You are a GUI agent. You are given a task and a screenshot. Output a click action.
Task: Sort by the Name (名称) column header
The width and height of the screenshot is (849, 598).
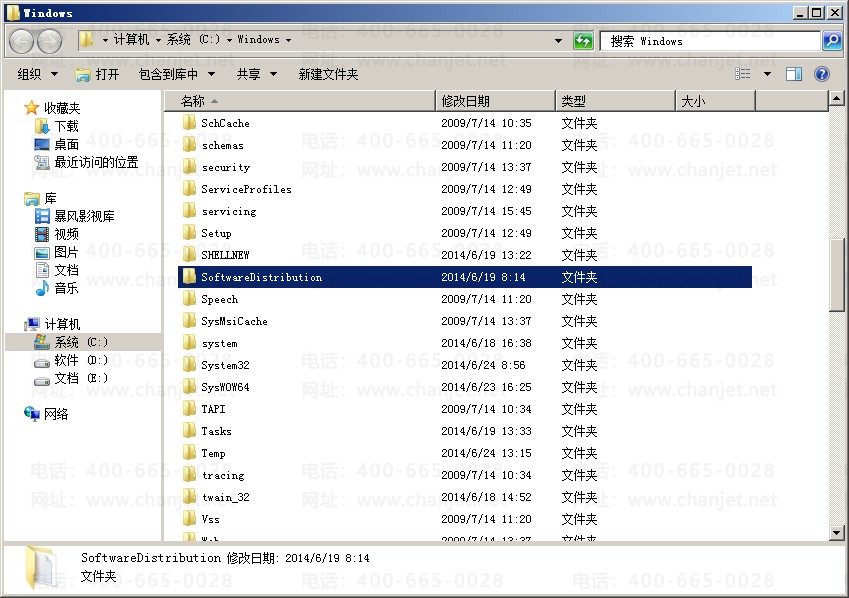(x=300, y=101)
